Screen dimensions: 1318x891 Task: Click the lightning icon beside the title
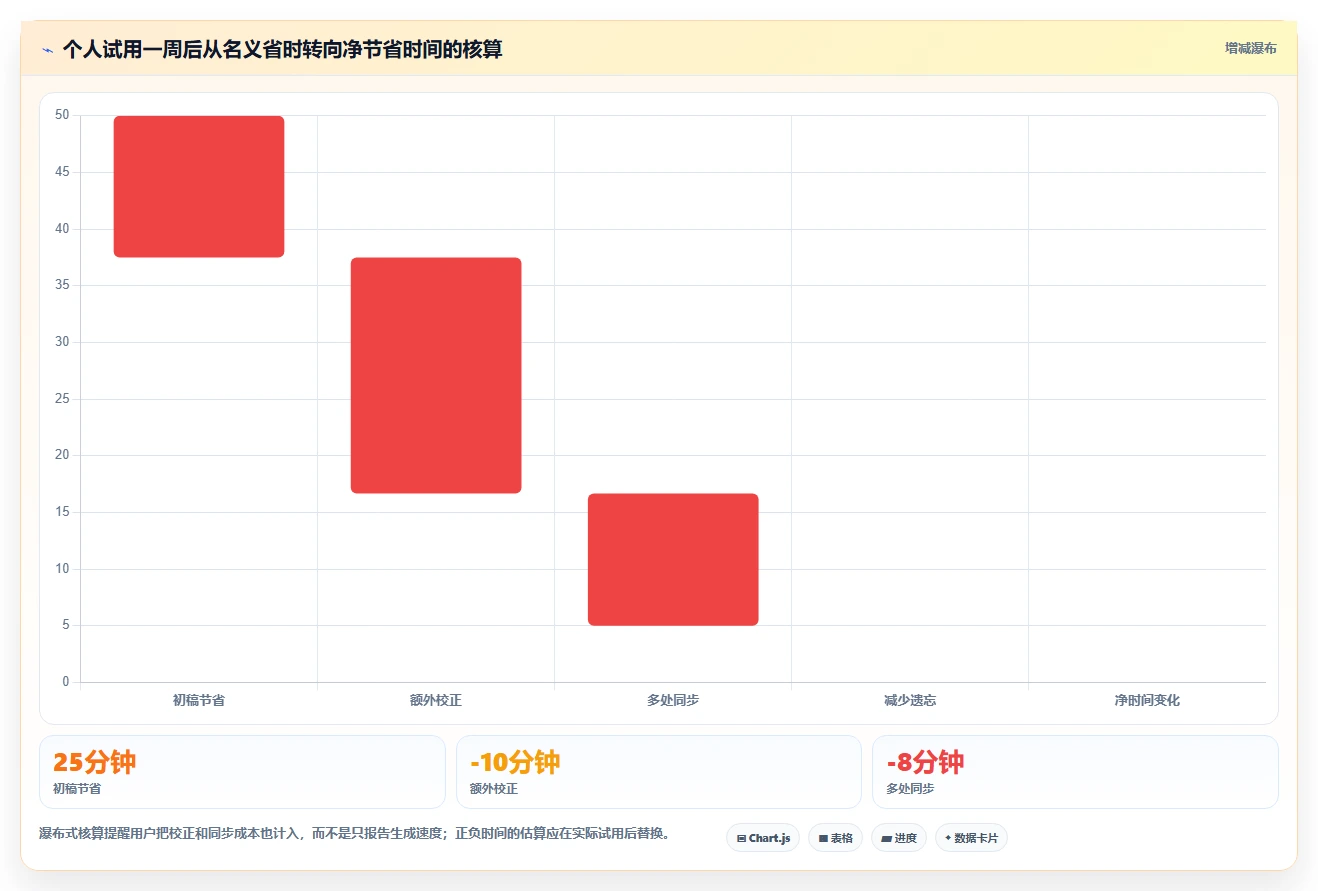point(47,49)
